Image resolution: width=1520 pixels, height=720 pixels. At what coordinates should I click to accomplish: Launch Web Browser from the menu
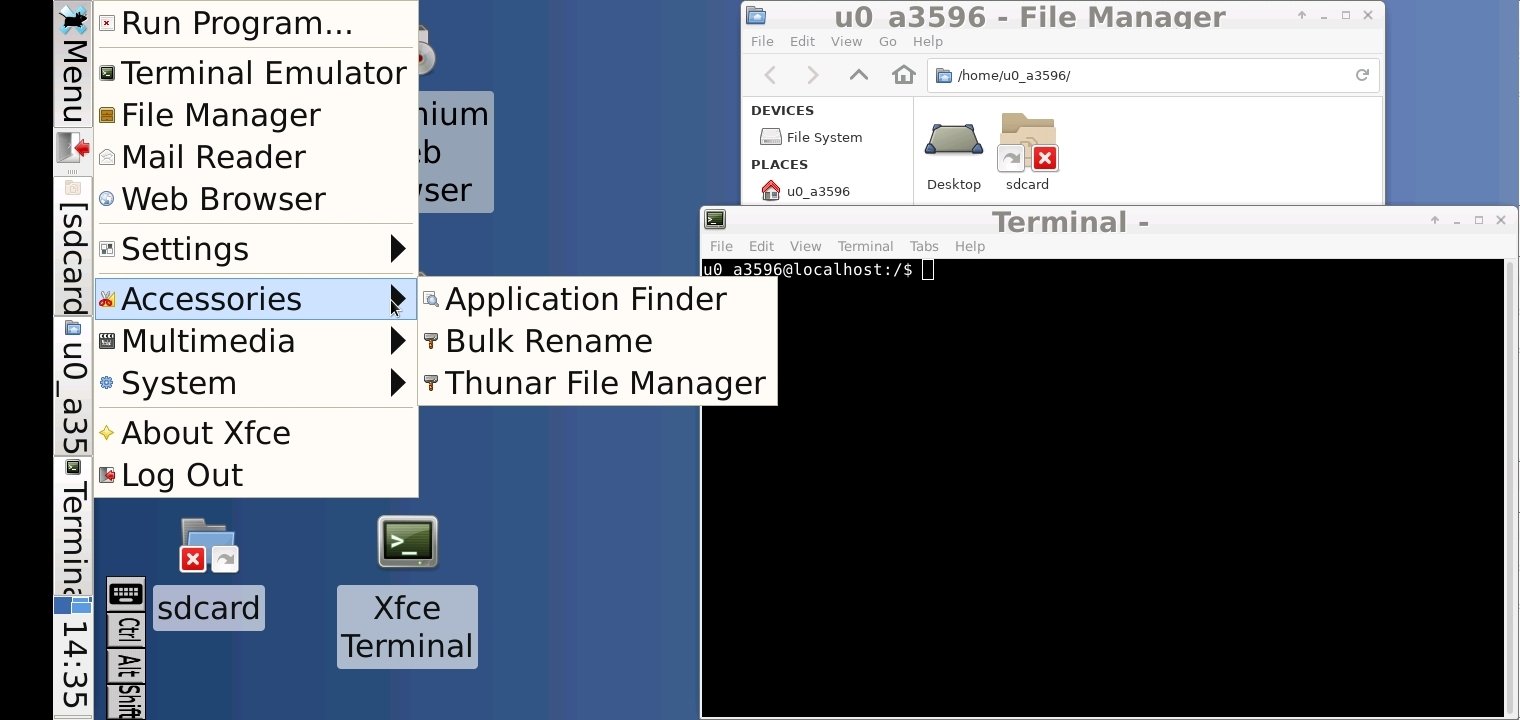[x=255, y=199]
